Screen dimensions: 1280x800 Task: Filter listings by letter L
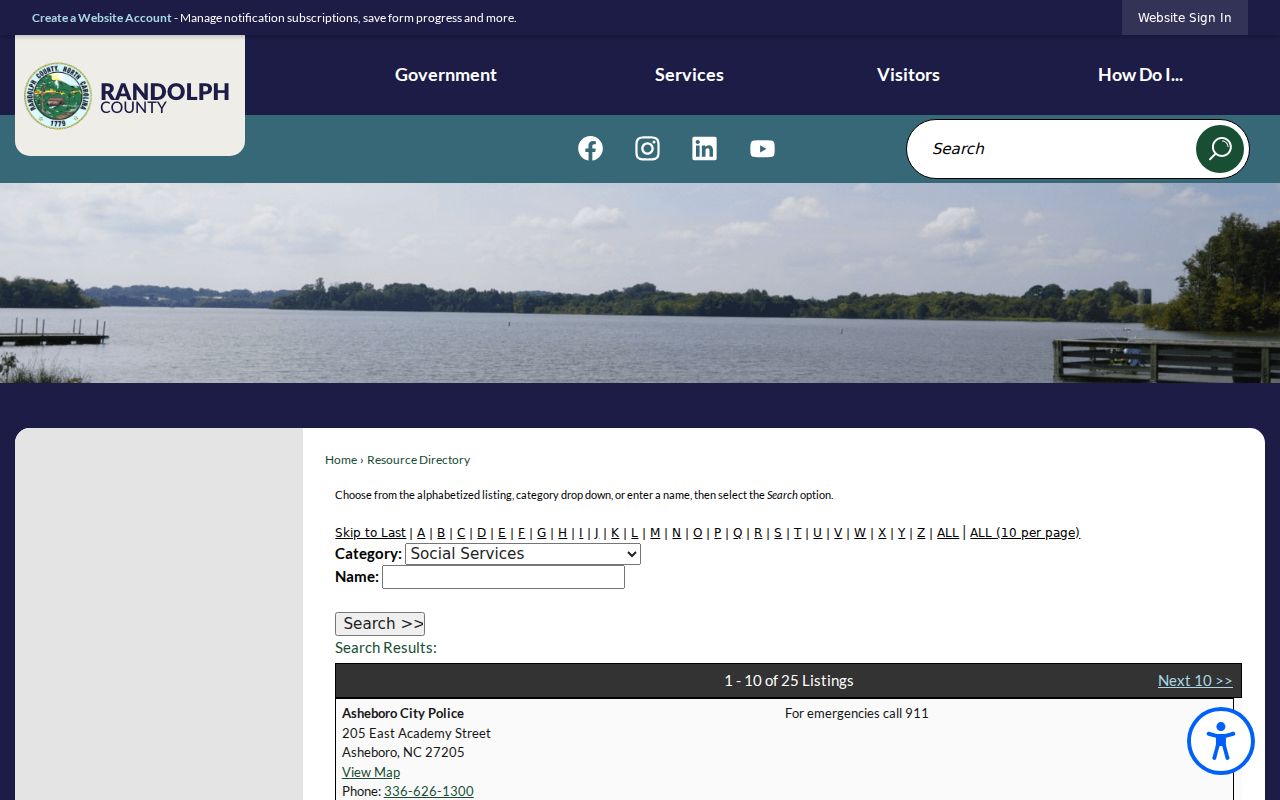(x=634, y=532)
